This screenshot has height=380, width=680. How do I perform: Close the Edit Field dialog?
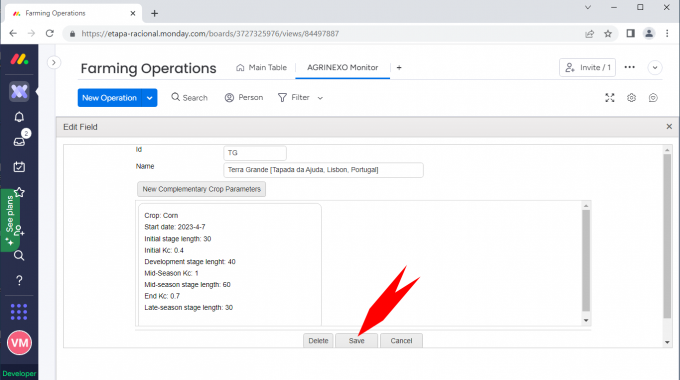[x=669, y=127]
